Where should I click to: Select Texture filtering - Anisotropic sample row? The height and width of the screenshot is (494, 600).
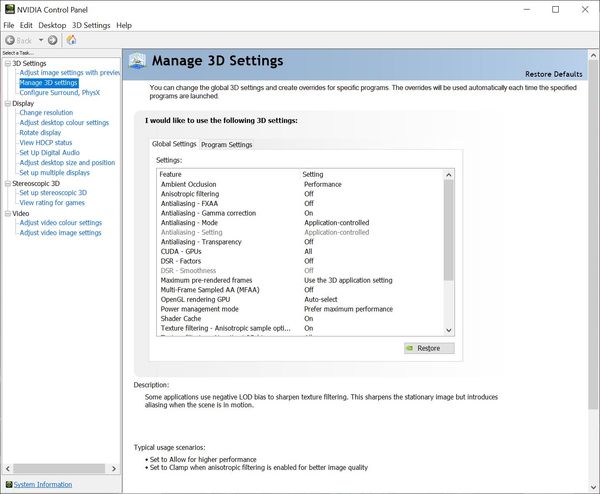[x=301, y=328]
